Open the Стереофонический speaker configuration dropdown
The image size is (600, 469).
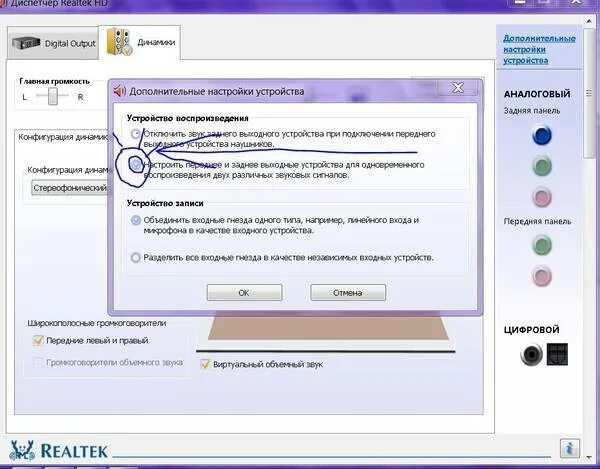coord(70,188)
